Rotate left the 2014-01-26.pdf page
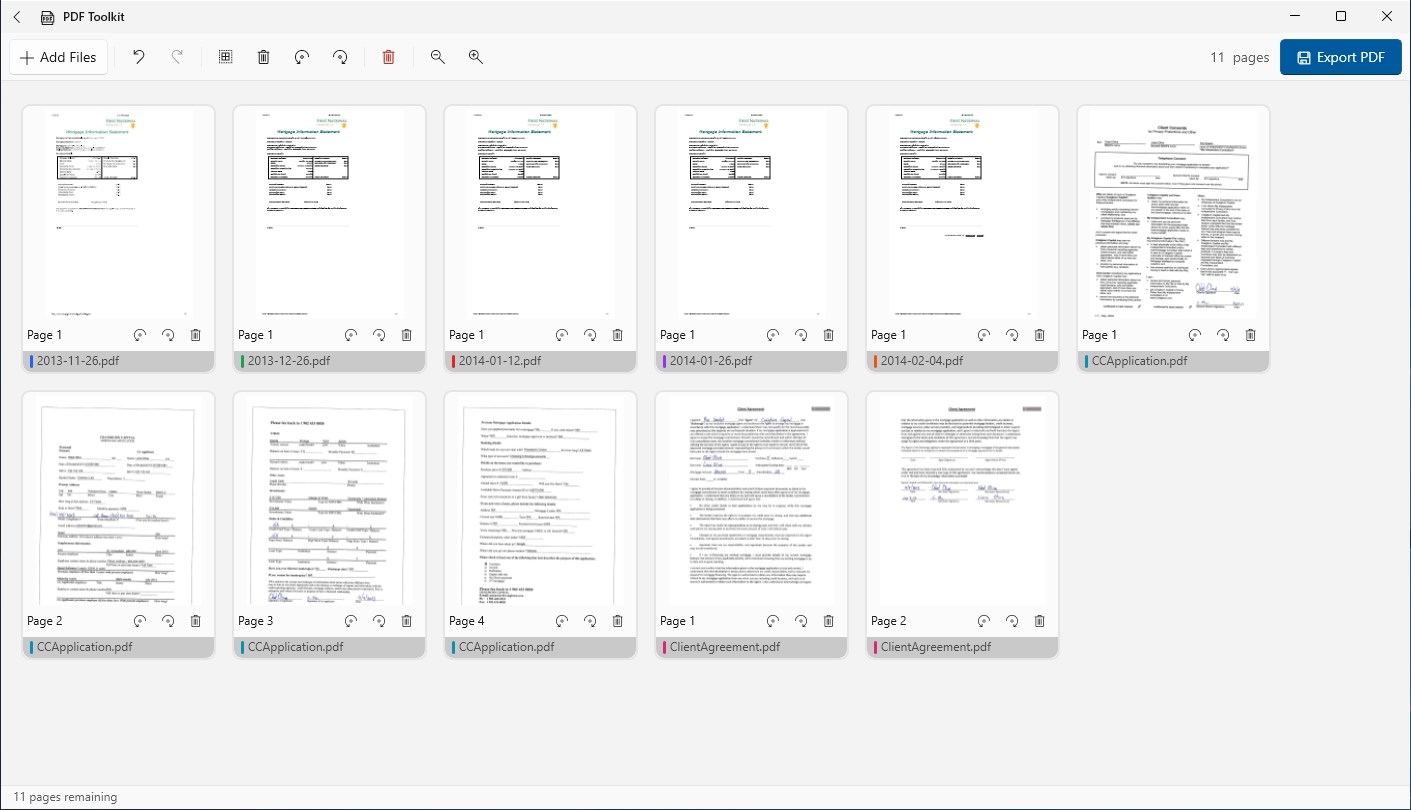The width and height of the screenshot is (1411, 810). [773, 335]
